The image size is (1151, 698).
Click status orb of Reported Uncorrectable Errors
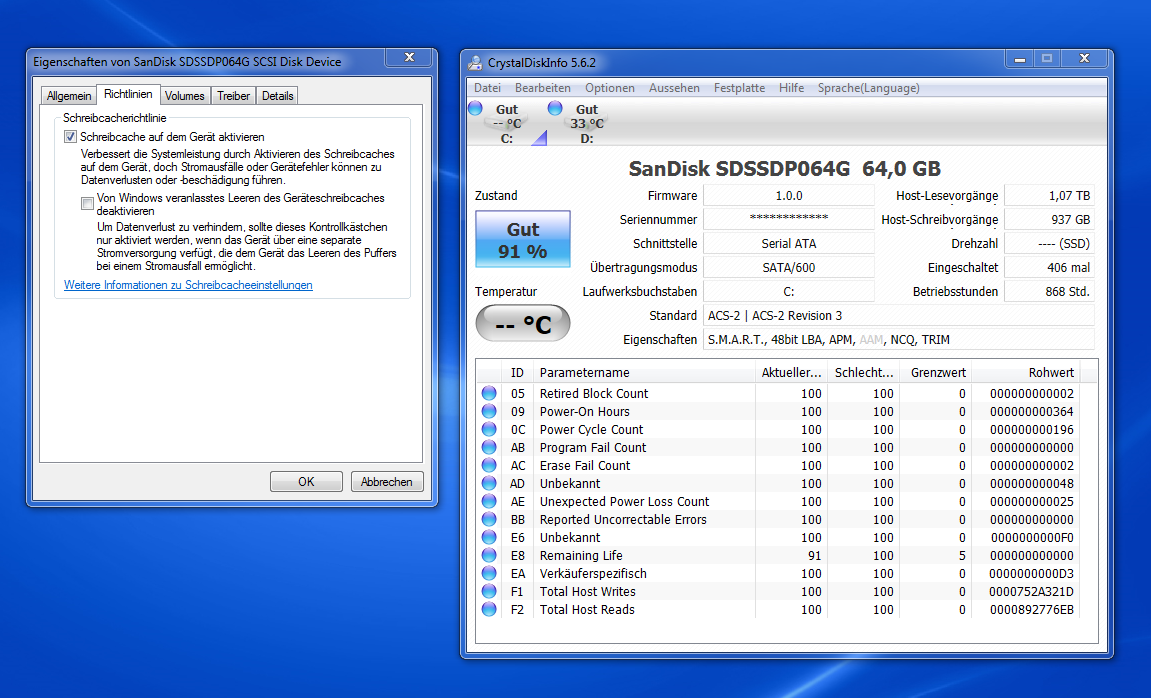pos(489,519)
